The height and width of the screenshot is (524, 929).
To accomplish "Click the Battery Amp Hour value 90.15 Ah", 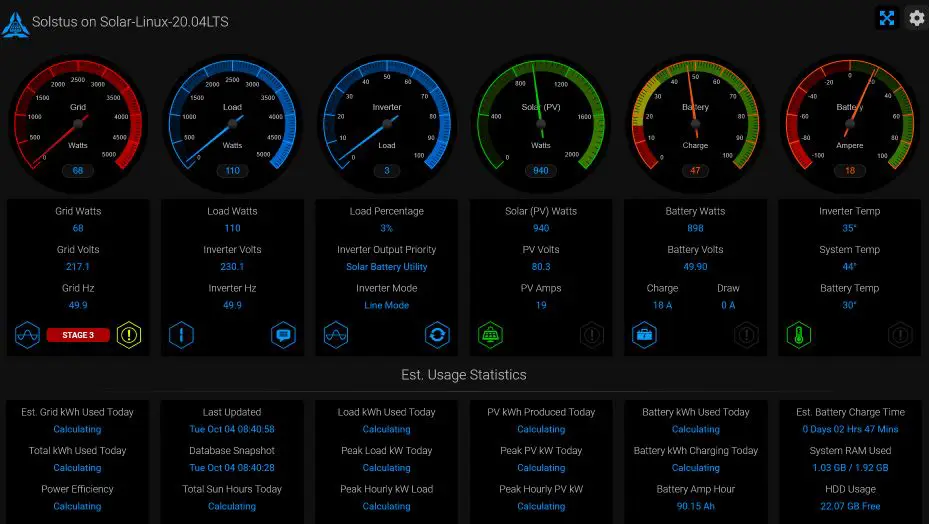I will [696, 506].
